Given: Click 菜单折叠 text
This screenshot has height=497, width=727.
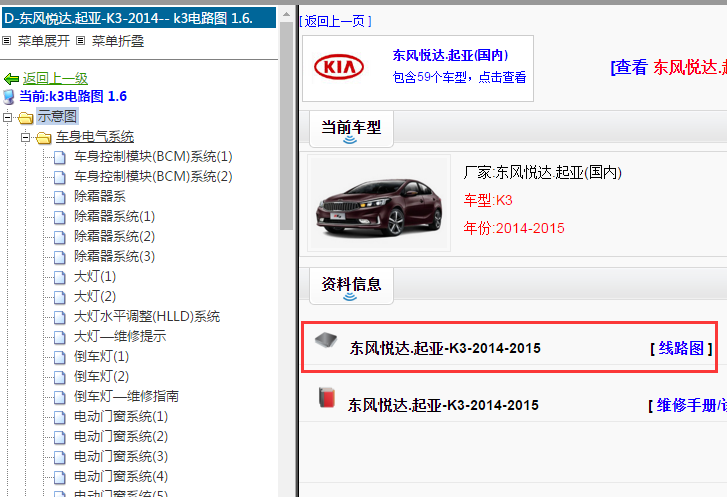Looking at the screenshot, I should point(118,41).
